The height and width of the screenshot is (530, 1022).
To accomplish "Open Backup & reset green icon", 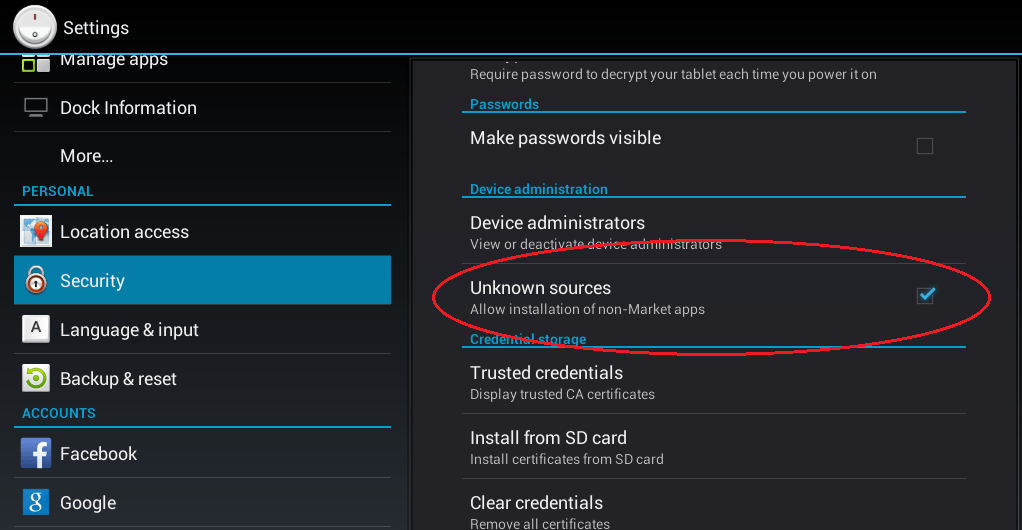I will click(x=36, y=378).
